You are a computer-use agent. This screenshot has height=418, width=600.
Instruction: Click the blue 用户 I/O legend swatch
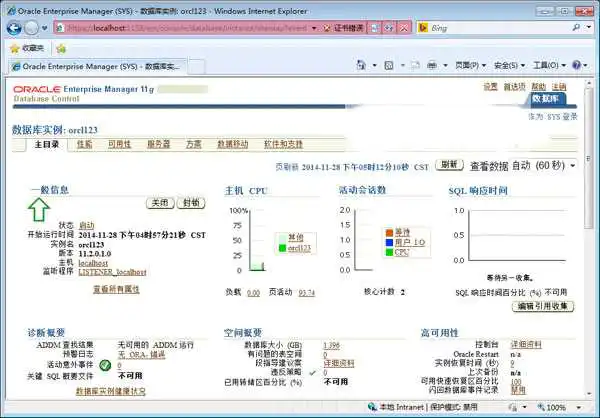(x=389, y=242)
